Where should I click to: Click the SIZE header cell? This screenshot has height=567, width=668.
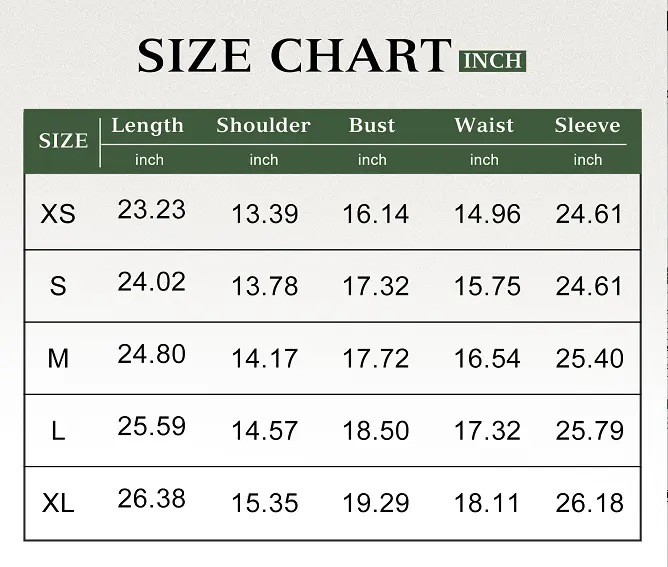[63, 141]
